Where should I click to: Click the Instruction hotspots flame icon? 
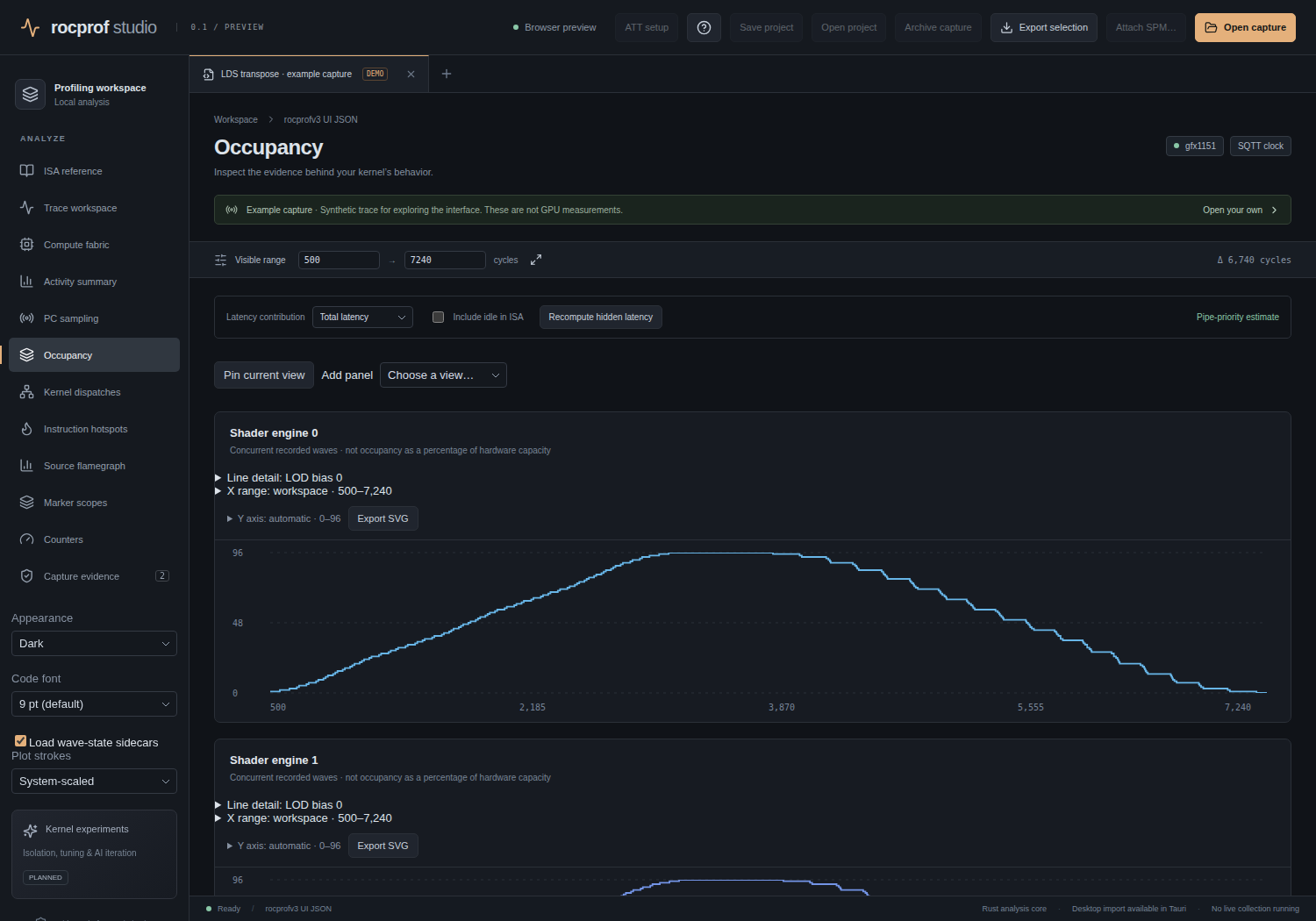click(x=26, y=429)
